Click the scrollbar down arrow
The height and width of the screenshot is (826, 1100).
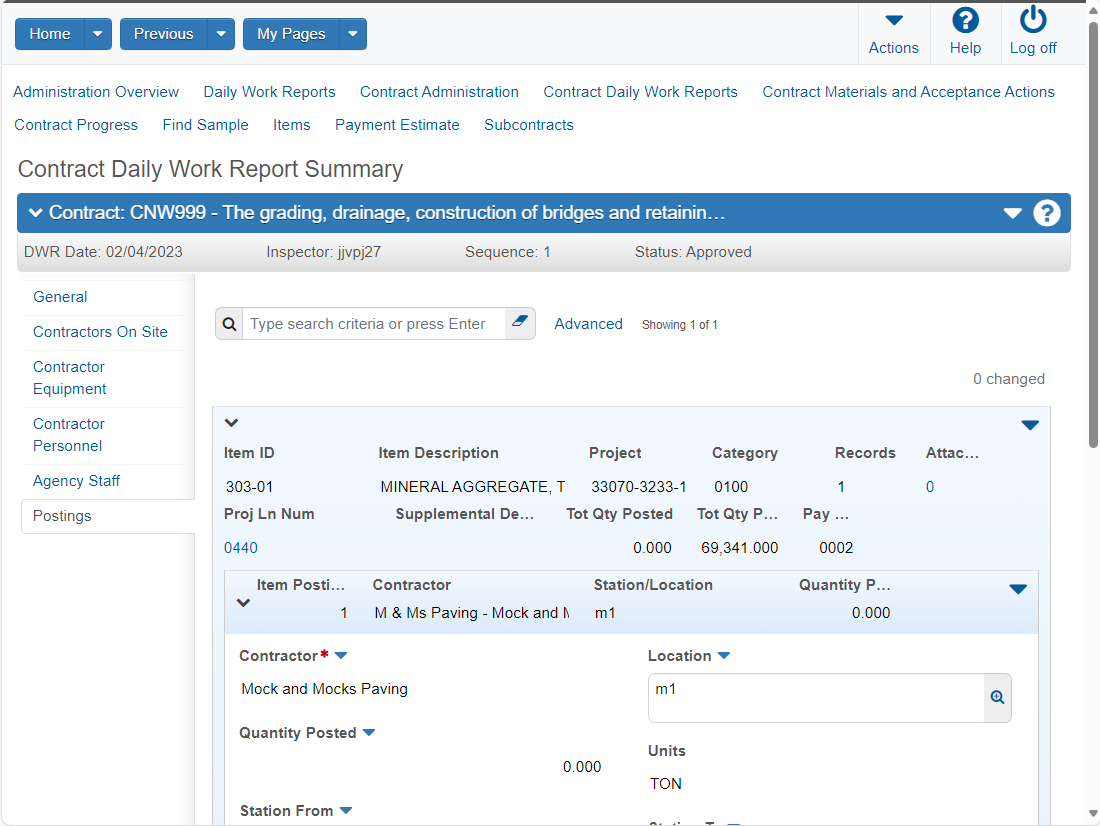(1093, 814)
